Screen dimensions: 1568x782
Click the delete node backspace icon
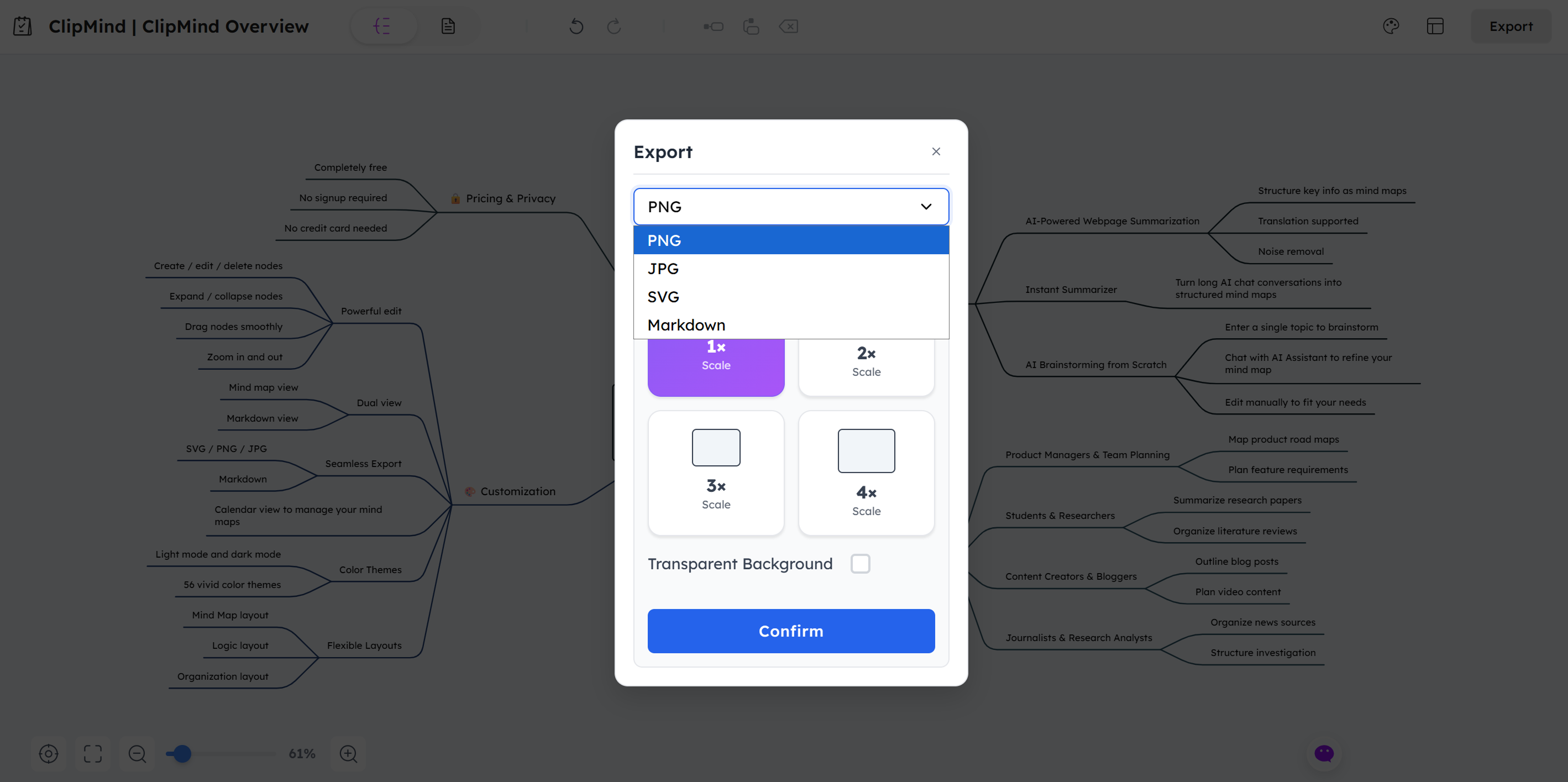(788, 26)
